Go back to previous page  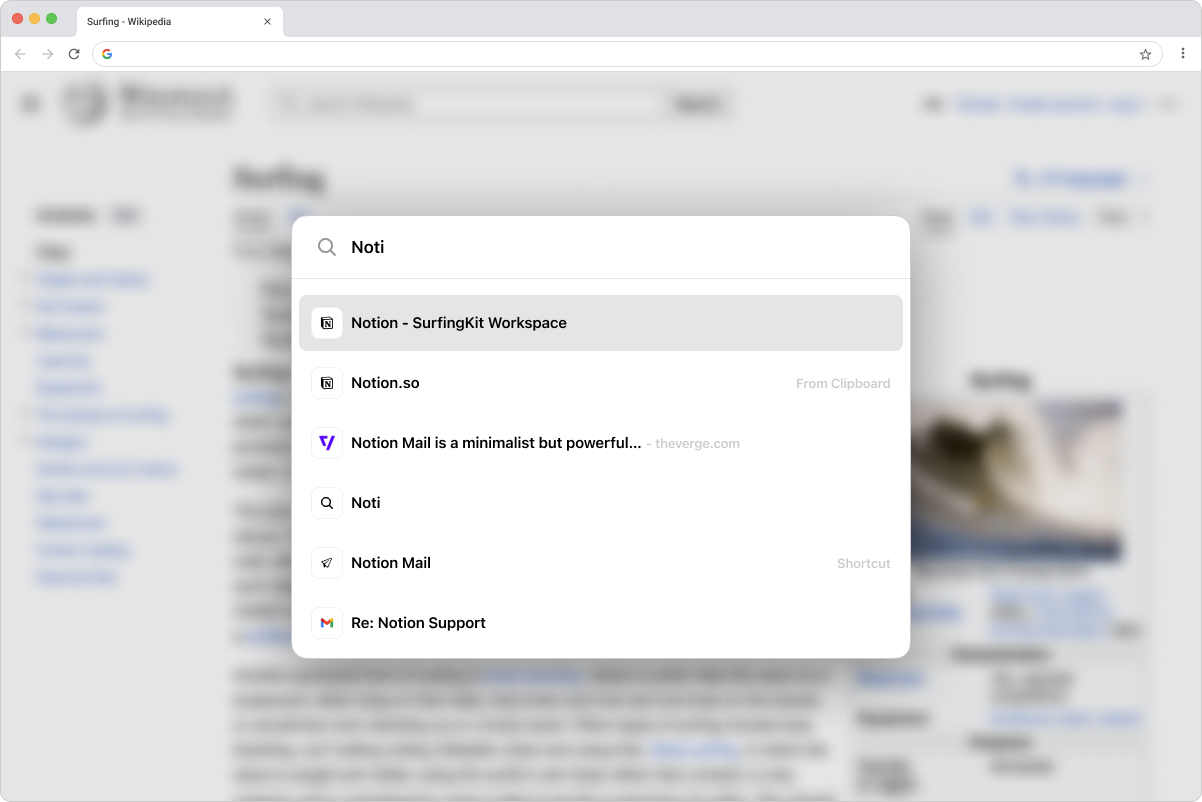(20, 54)
